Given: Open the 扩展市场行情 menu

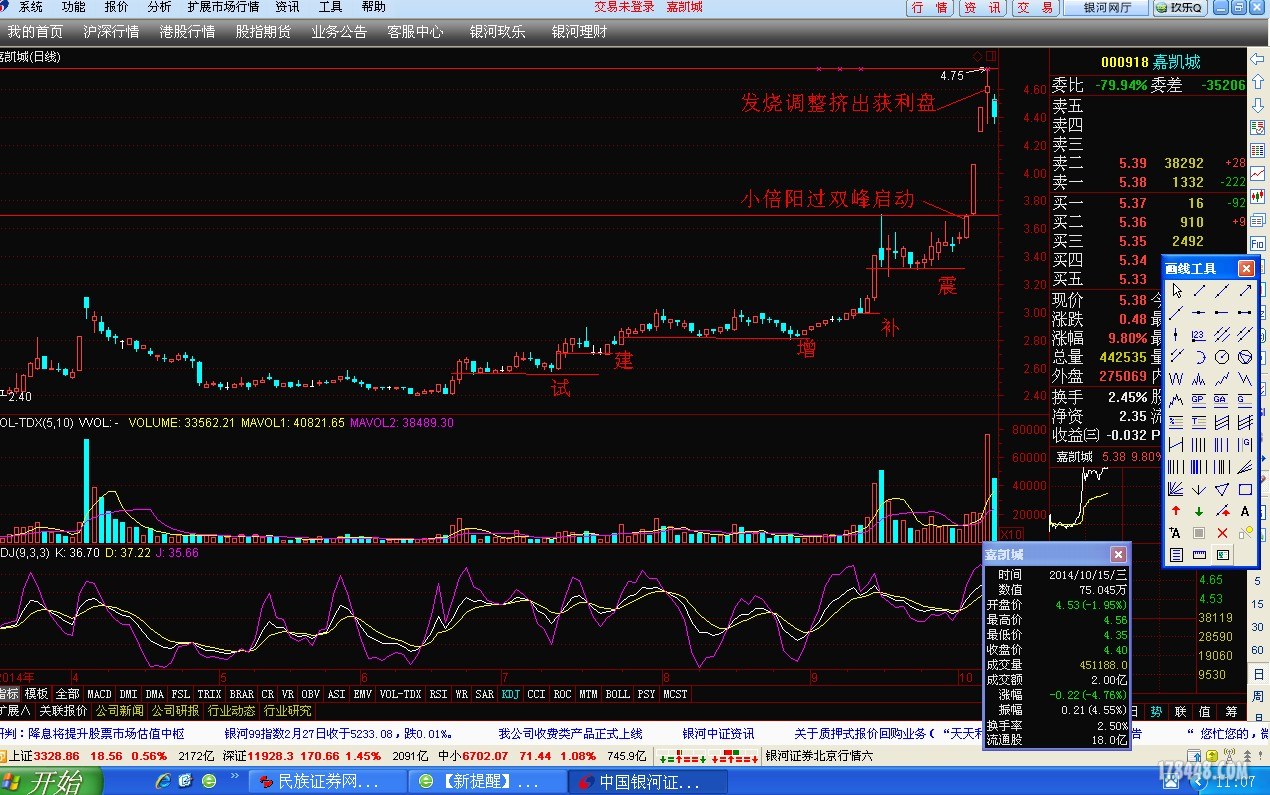Looking at the screenshot, I should (223, 7).
